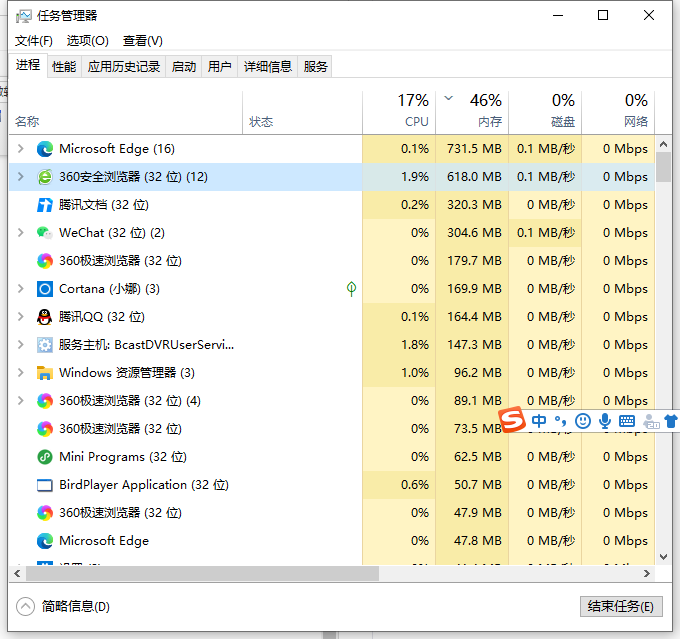The height and width of the screenshot is (639, 680).
Task: Click the 腾讯QQ penguin icon
Action: [x=44, y=317]
